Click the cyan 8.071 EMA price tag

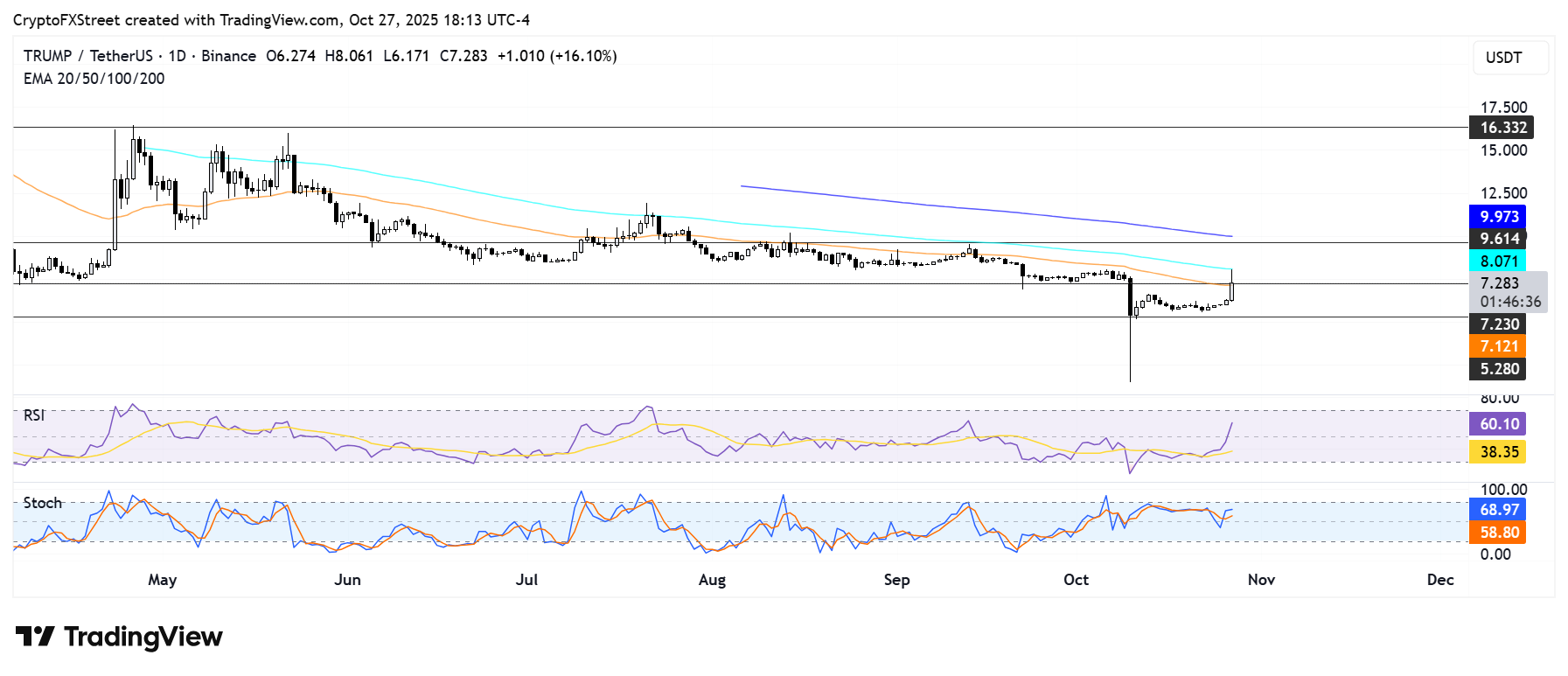pyautogui.click(x=1498, y=261)
